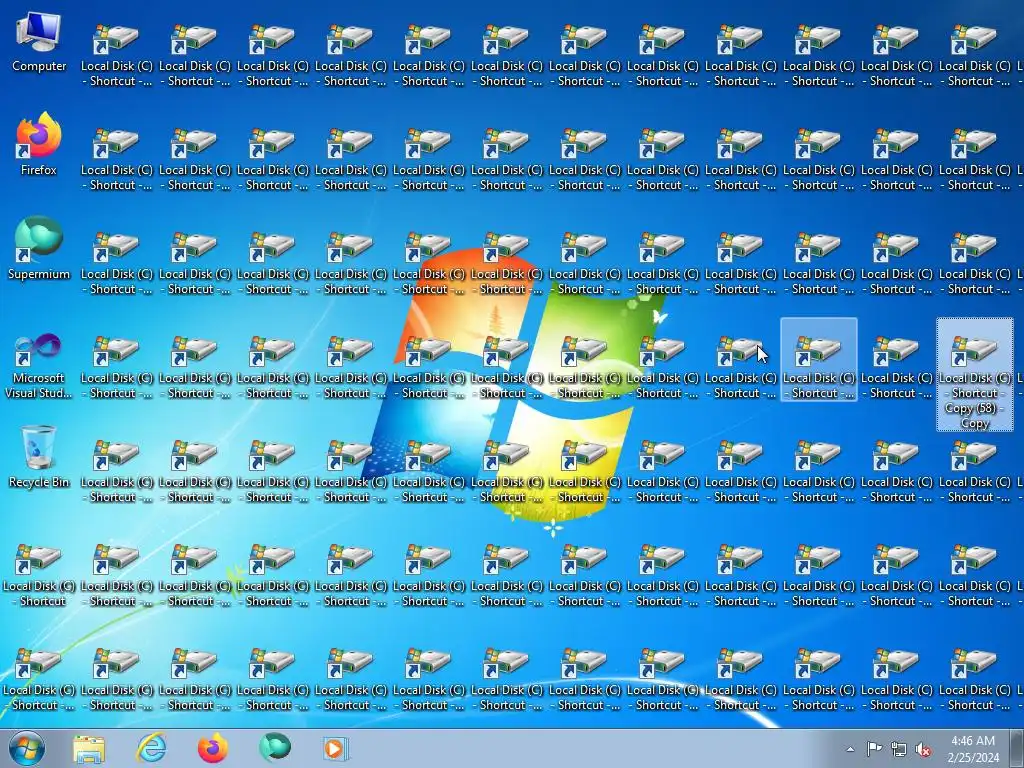Open the network status tray icon

[x=899, y=749]
